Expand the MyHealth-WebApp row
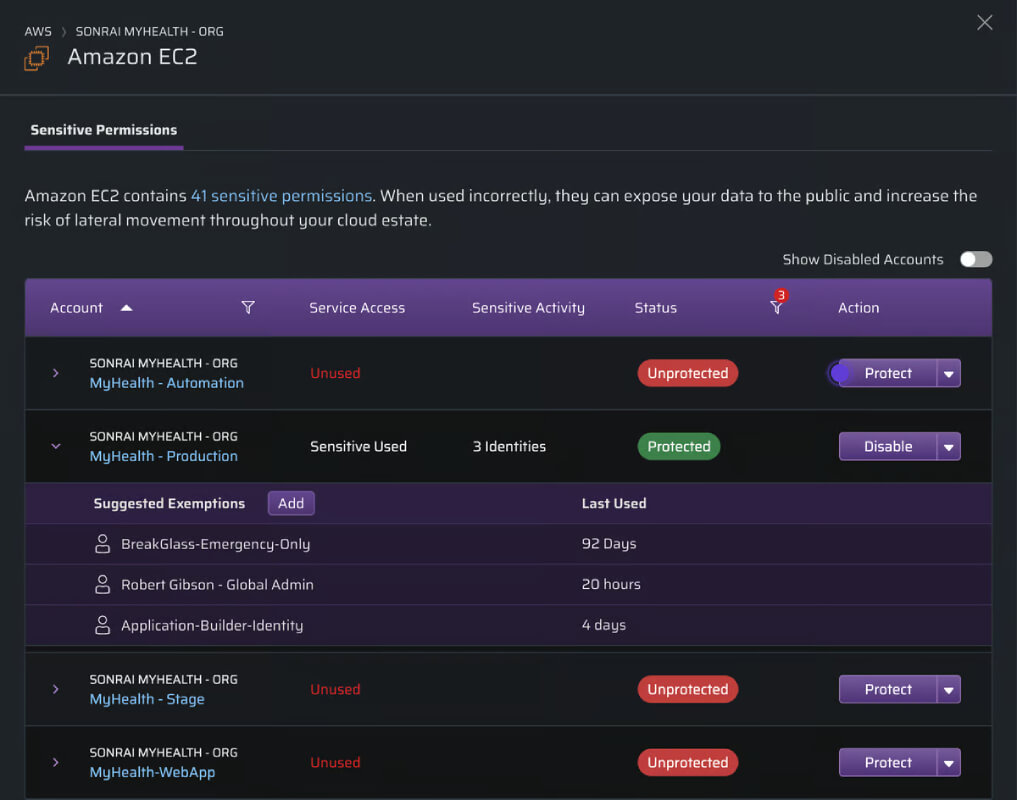Image resolution: width=1017 pixels, height=800 pixels. 56,762
